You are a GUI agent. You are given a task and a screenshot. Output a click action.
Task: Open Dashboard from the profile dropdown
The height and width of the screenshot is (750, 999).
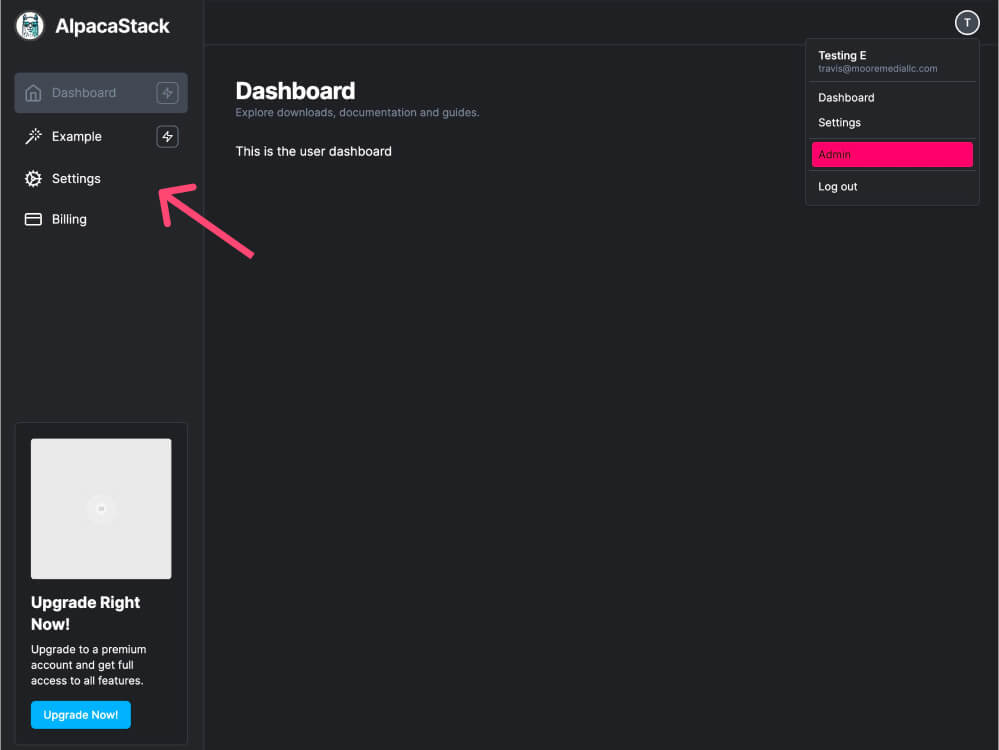click(x=845, y=97)
